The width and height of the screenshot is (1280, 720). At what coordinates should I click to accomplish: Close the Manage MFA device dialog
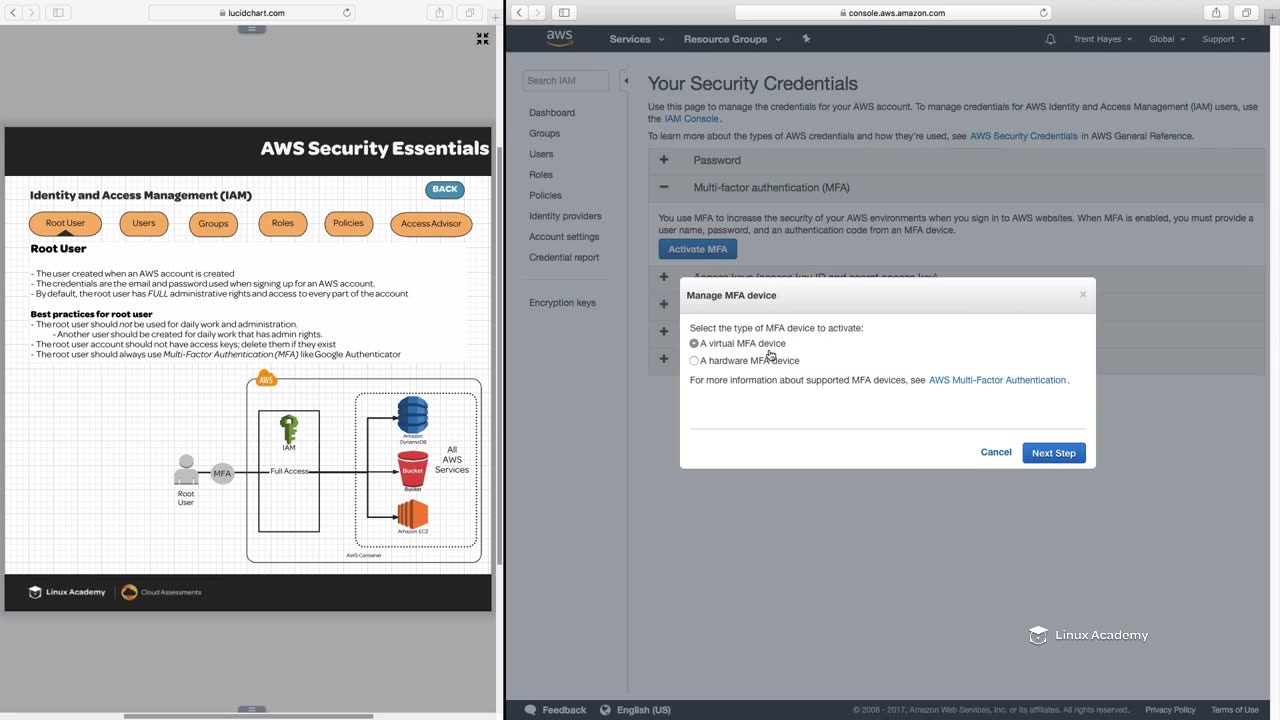[x=1082, y=295]
